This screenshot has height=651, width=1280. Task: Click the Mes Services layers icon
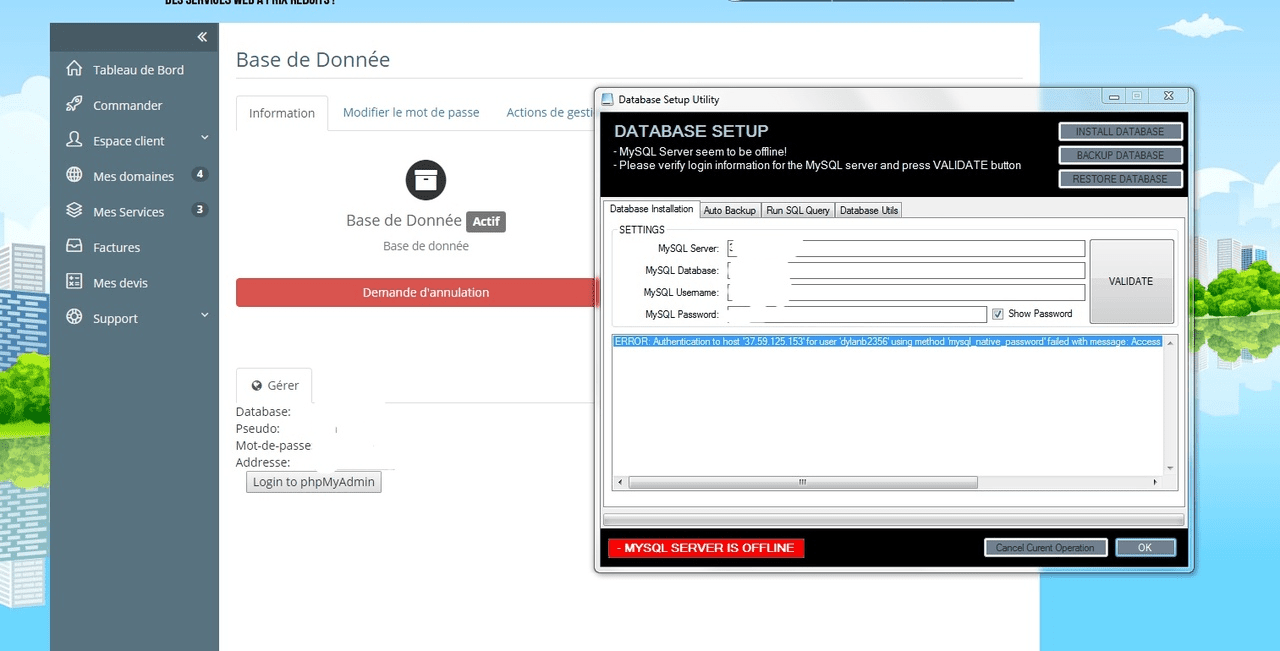pos(74,211)
